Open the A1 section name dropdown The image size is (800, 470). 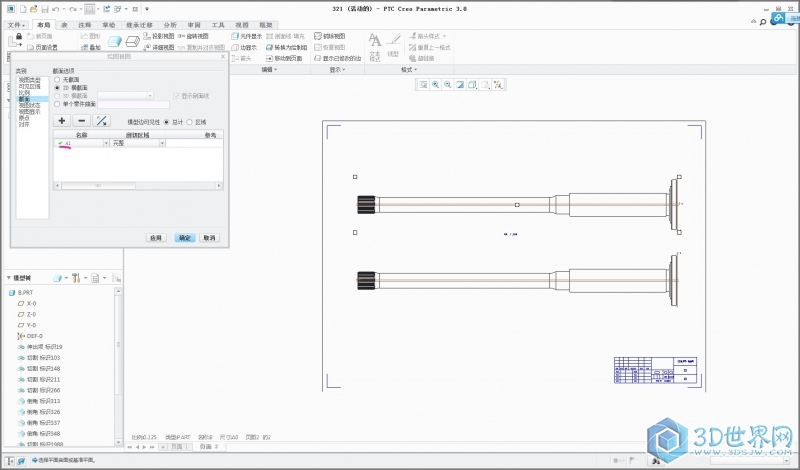(106, 143)
